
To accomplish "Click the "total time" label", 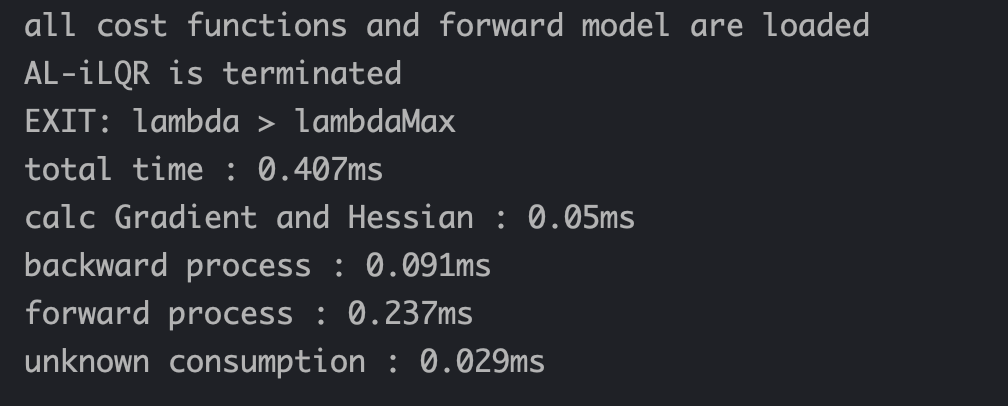I will (x=112, y=170).
